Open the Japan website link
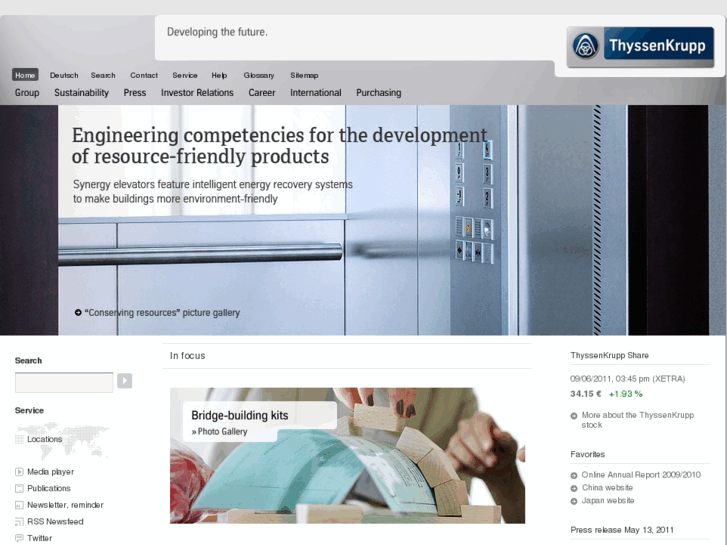The width and height of the screenshot is (727, 545). click(608, 501)
